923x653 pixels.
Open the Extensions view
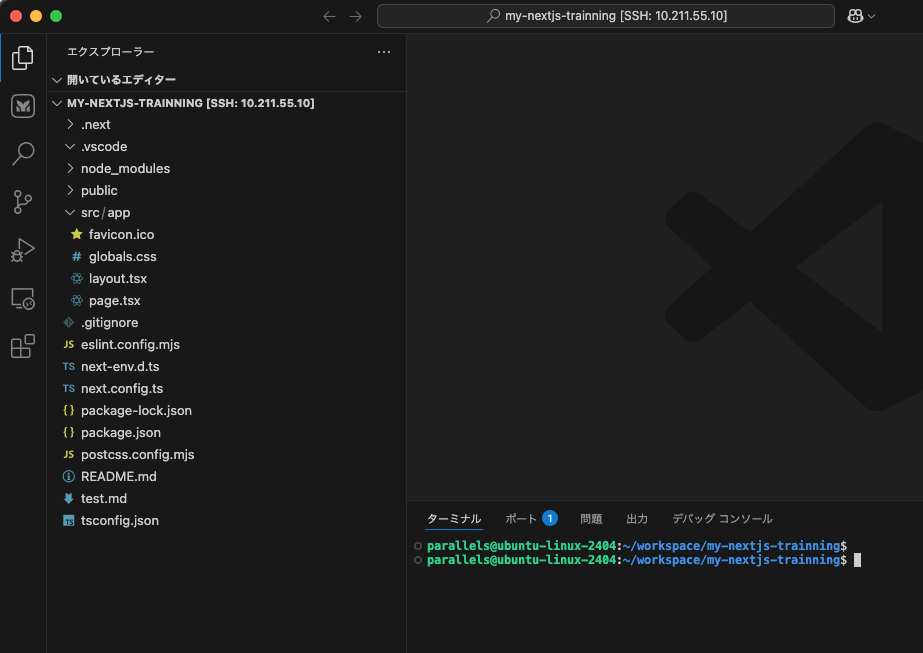click(x=23, y=346)
